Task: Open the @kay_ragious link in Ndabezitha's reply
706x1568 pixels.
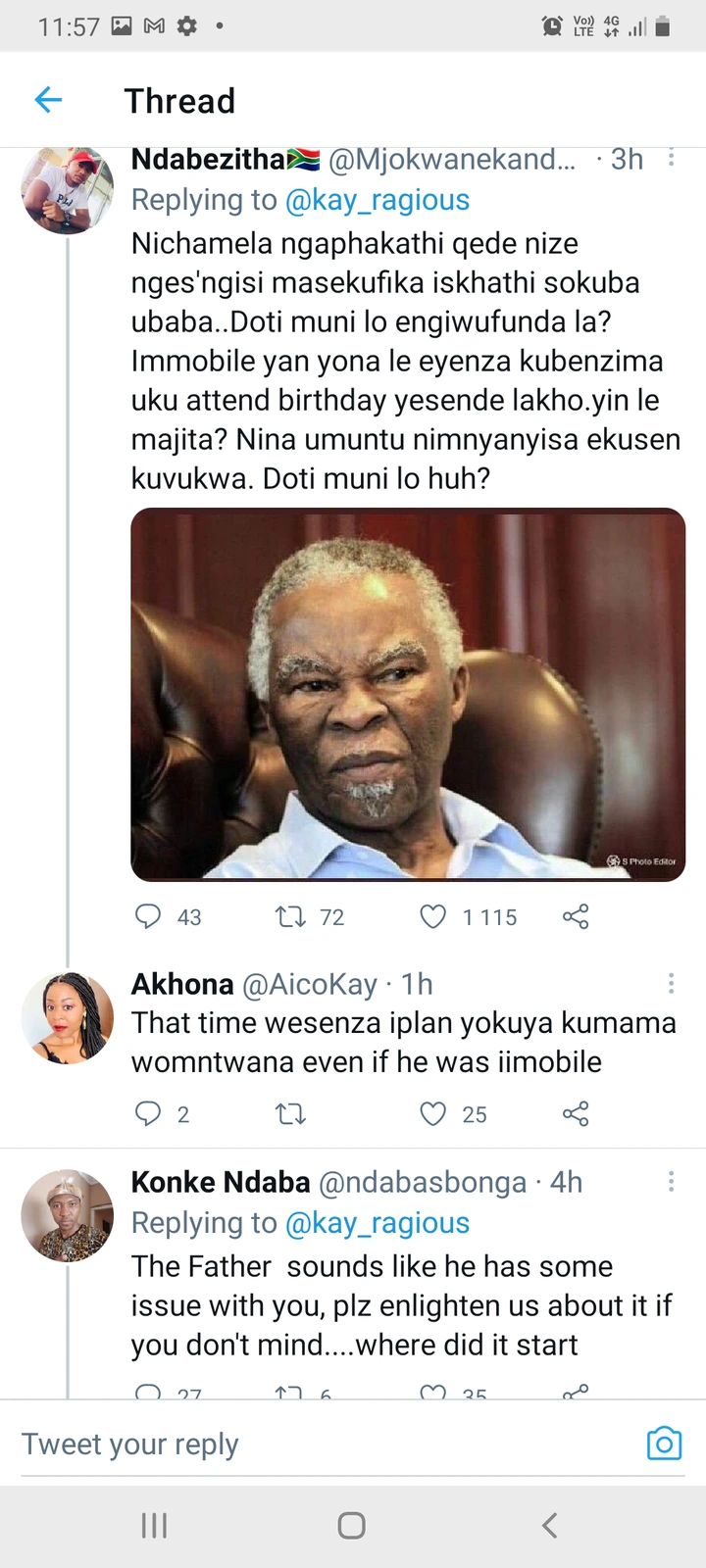Action: click(x=378, y=200)
